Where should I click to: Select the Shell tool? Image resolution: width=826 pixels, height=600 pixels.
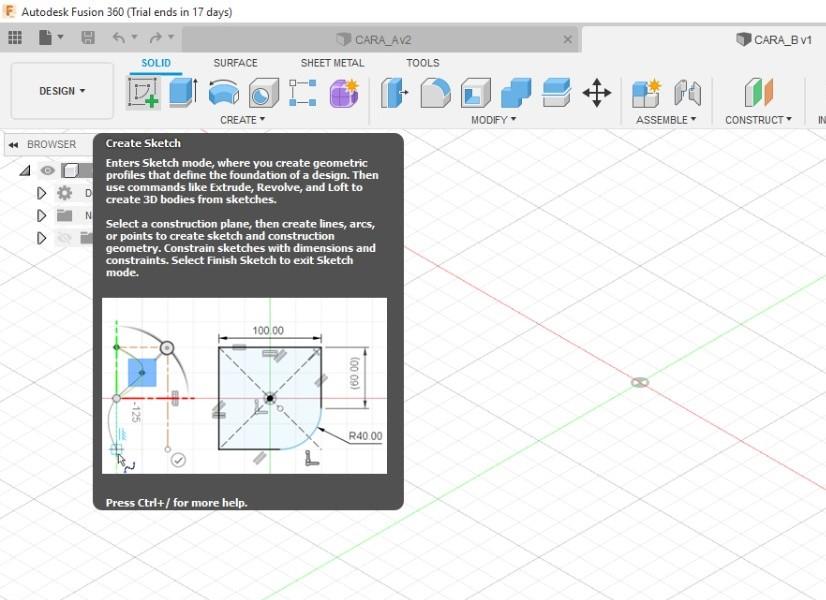[x=476, y=93]
